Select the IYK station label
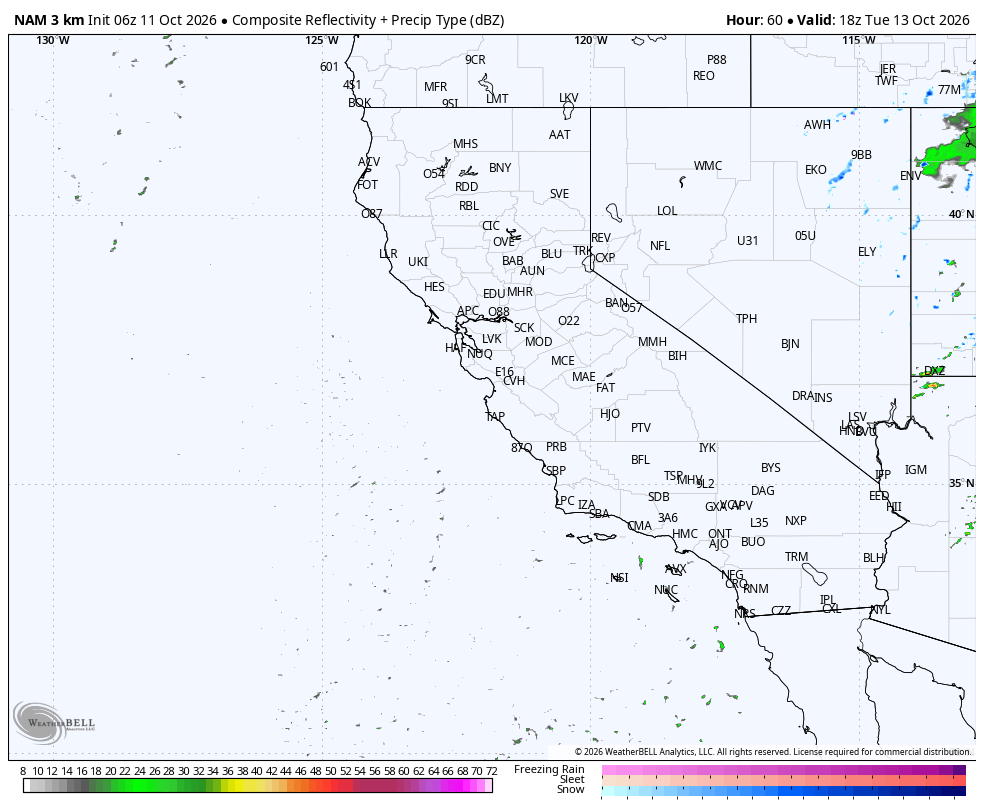 [707, 449]
